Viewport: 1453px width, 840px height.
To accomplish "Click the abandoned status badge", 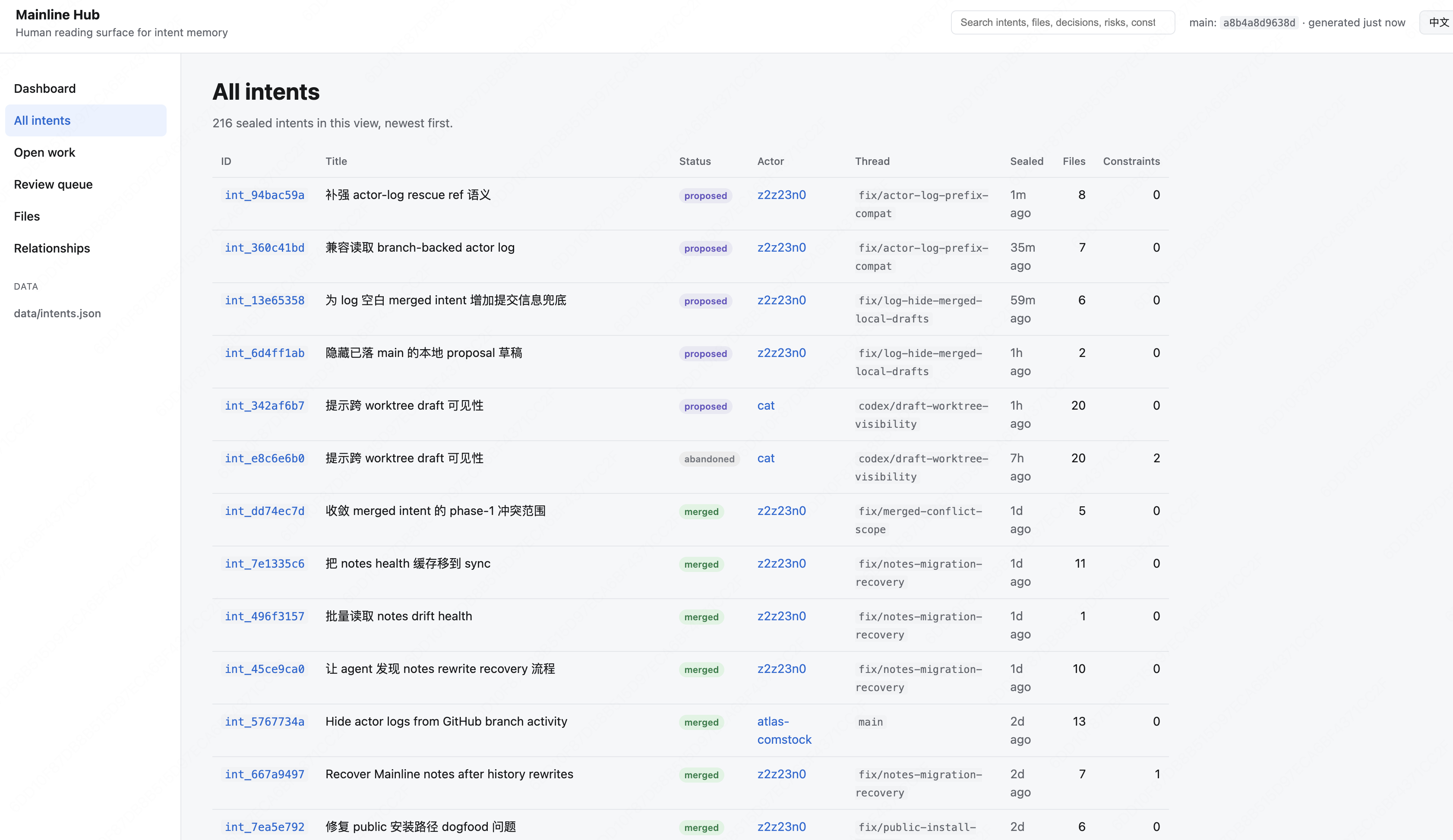I will (709, 459).
